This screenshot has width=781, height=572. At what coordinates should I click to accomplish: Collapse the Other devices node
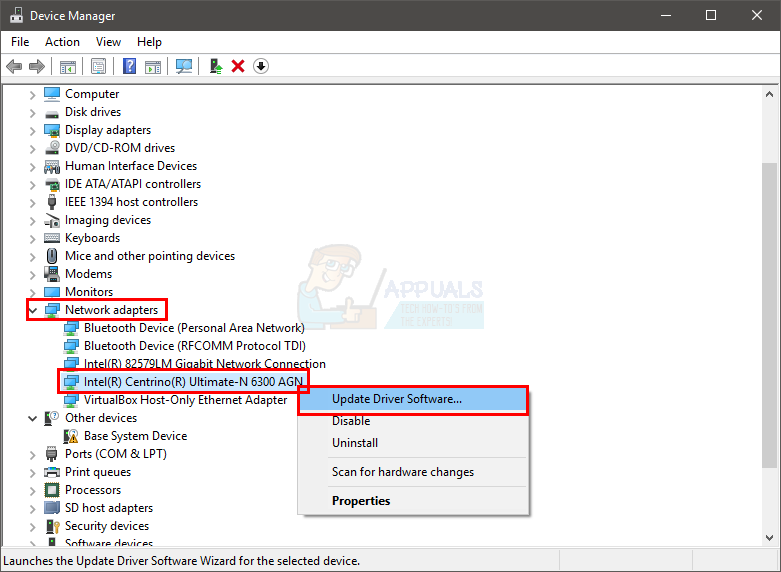(33, 419)
